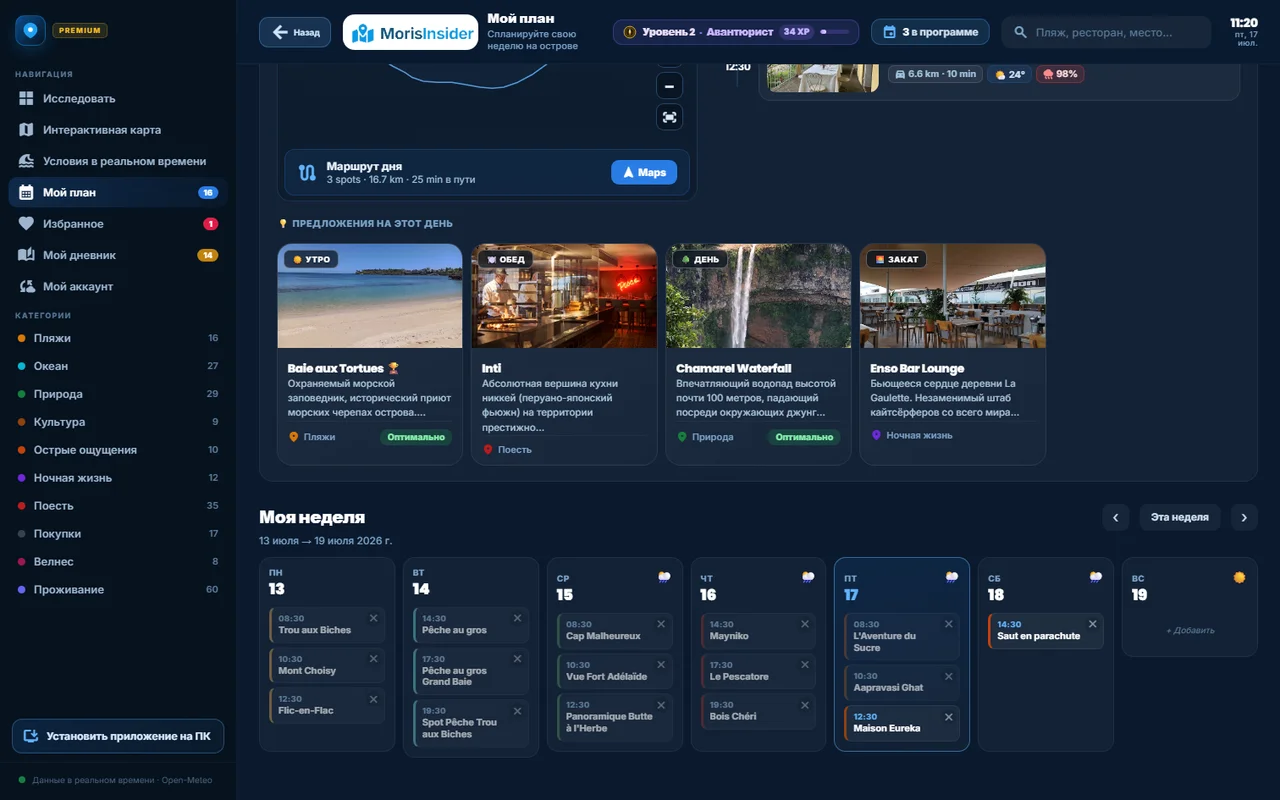Click the fullscreen map icon

pyautogui.click(x=669, y=117)
